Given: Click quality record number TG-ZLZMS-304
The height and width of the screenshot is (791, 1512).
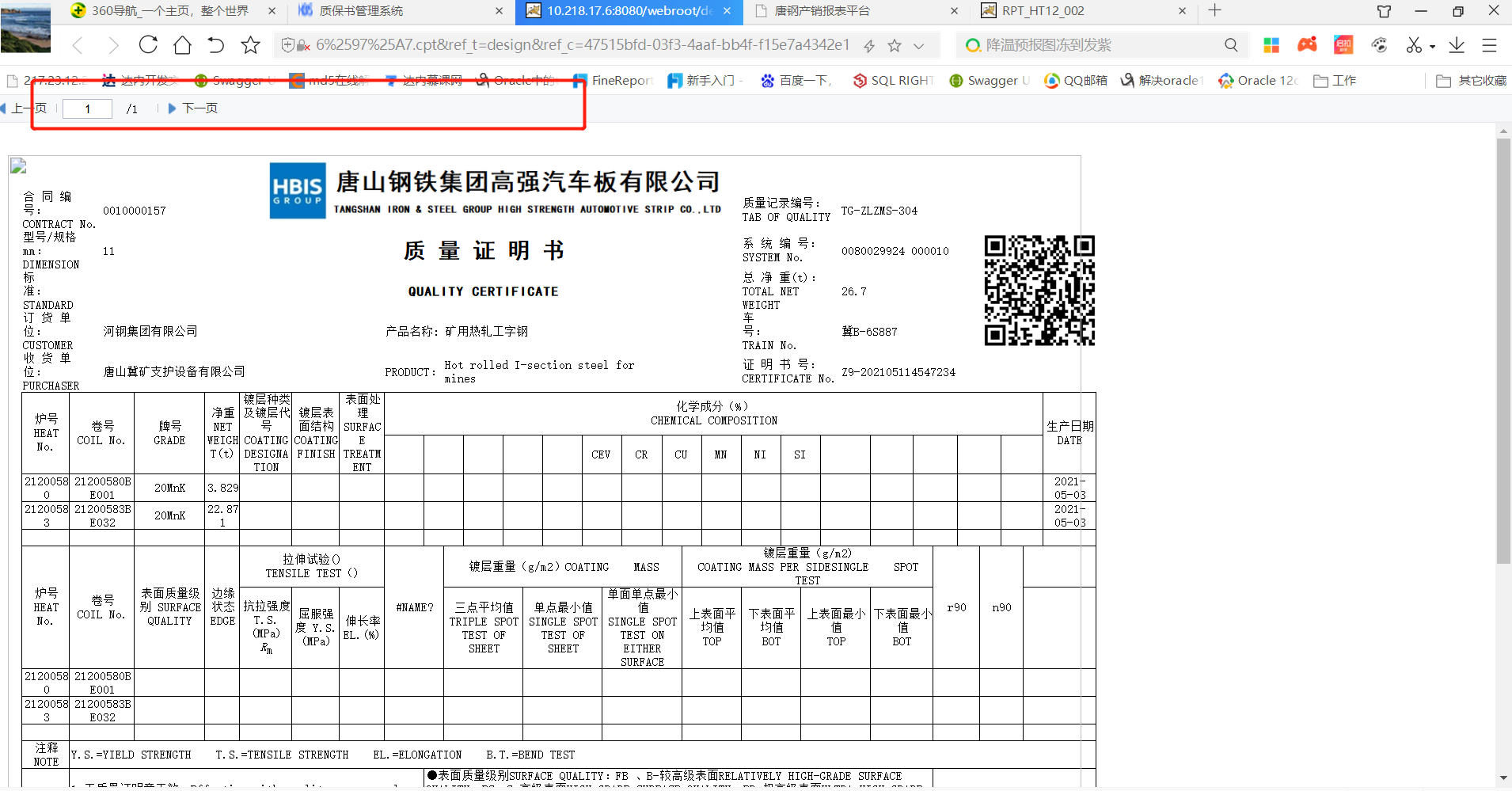Looking at the screenshot, I should point(879,211).
